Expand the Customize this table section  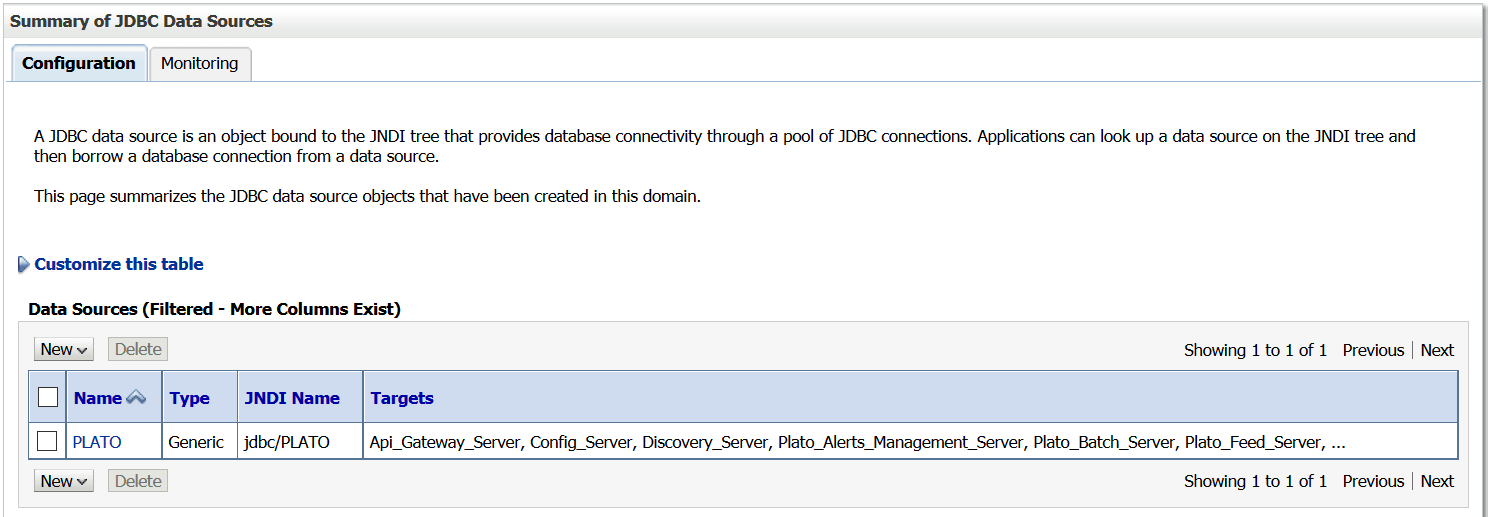pos(119,264)
